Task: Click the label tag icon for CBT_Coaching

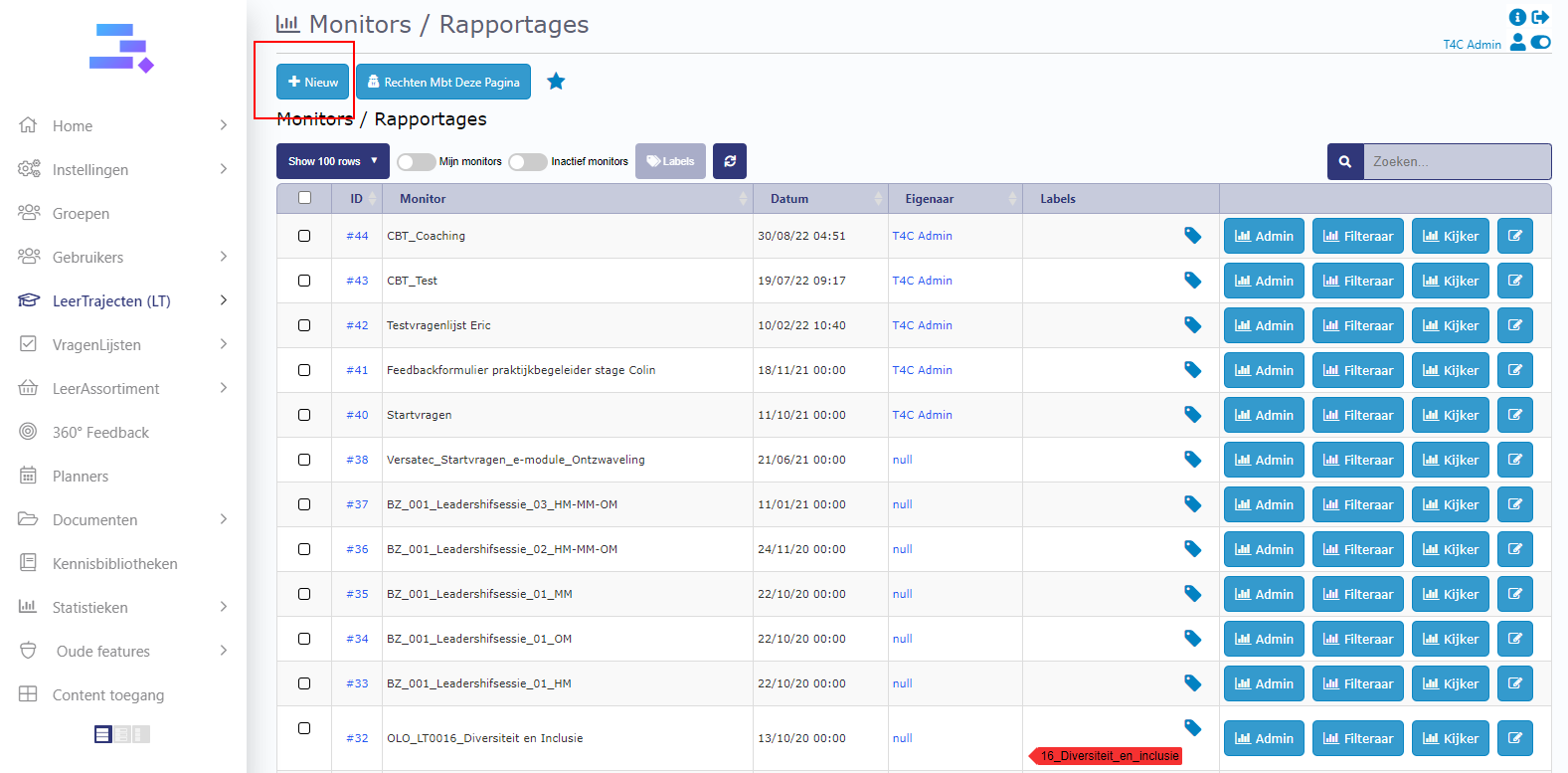Action: click(x=1192, y=236)
